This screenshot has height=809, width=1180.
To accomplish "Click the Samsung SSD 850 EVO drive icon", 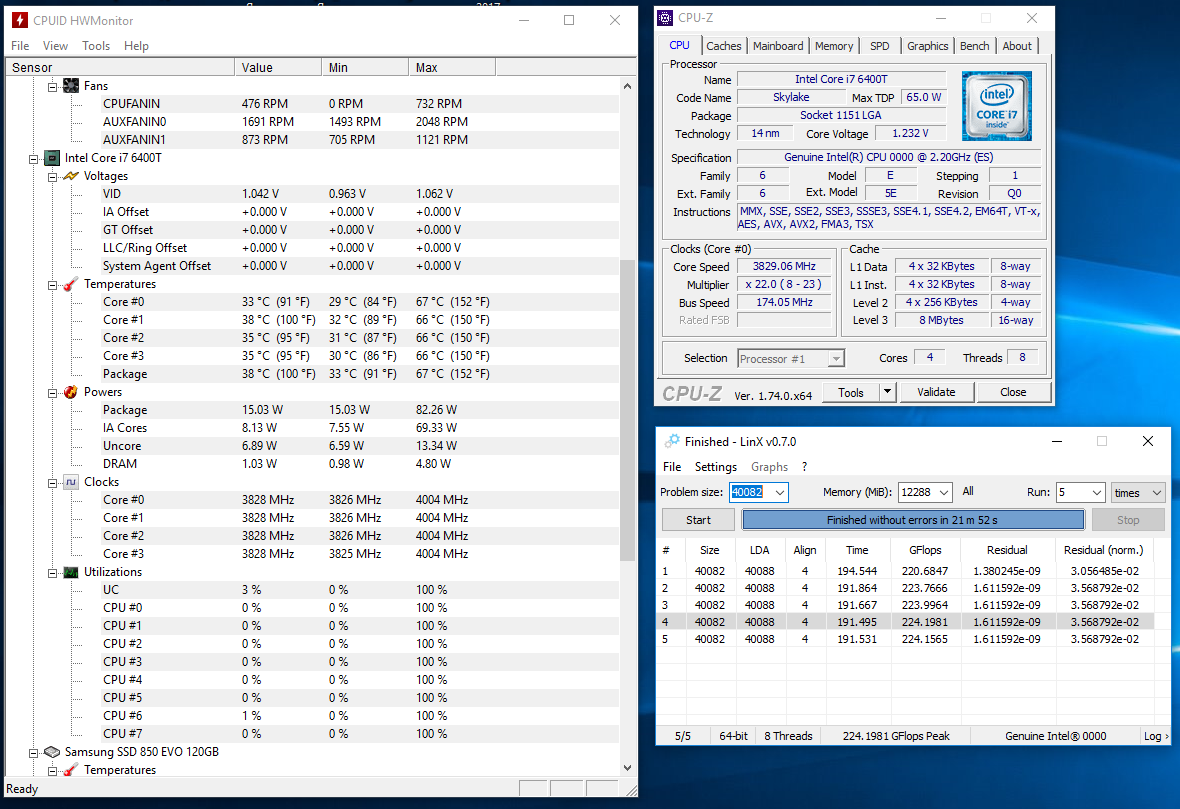I will pos(52,752).
